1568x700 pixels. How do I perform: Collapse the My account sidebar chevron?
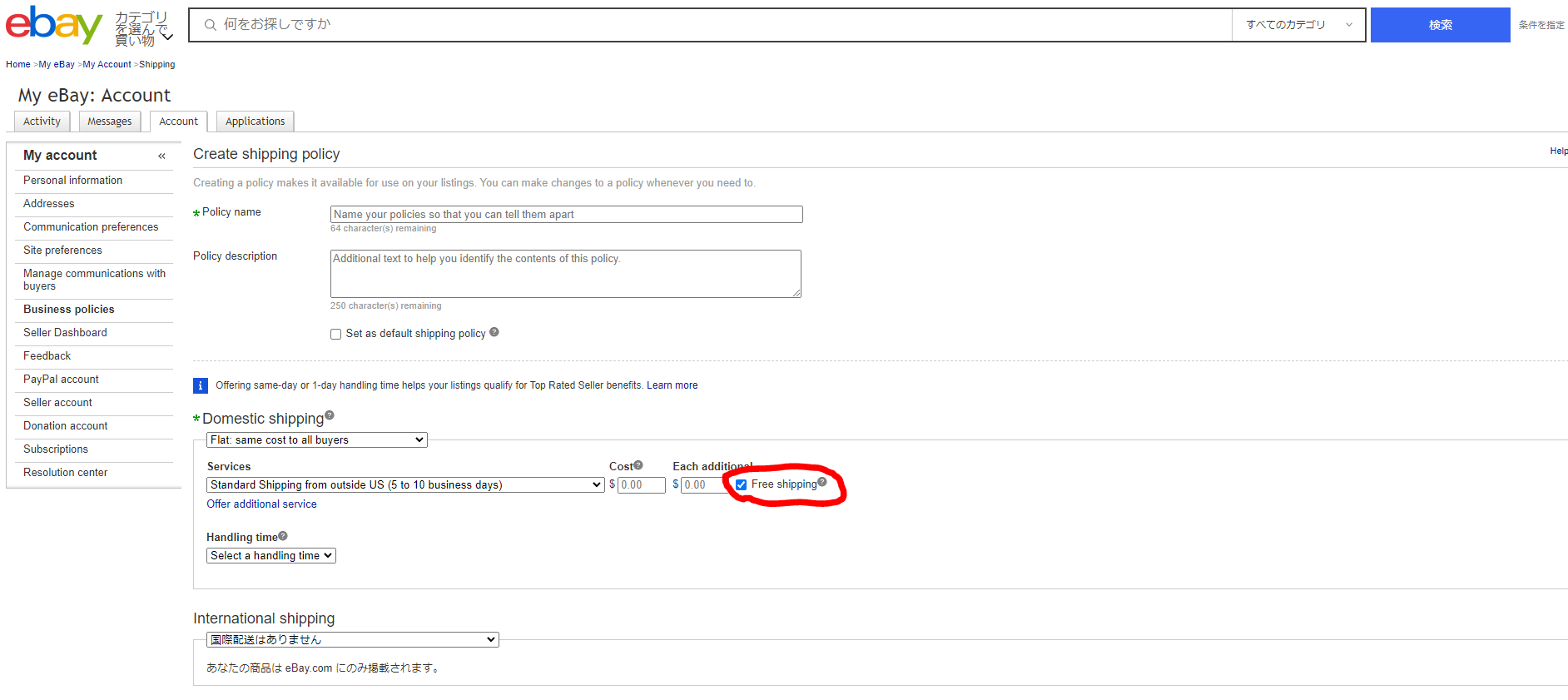161,156
